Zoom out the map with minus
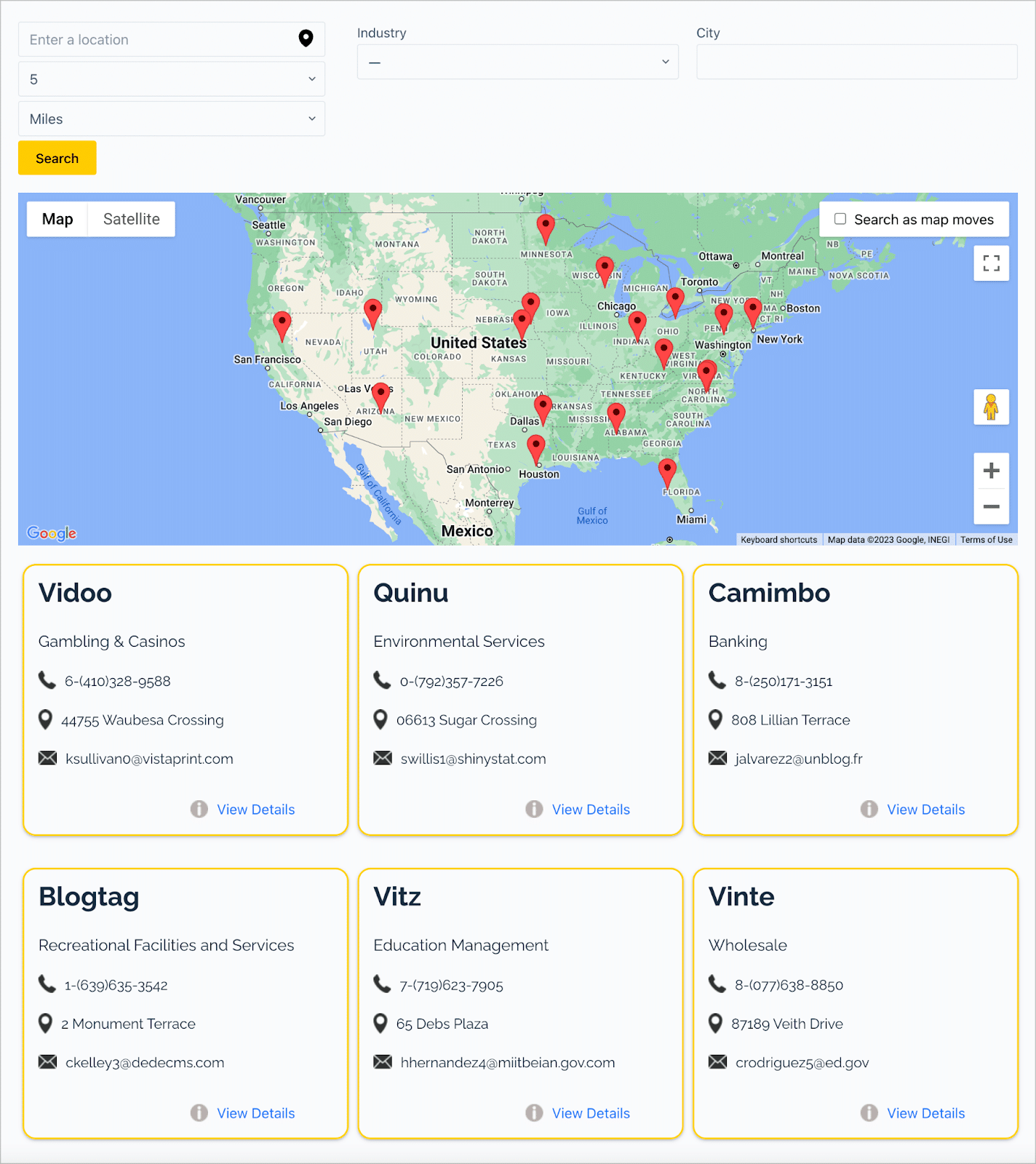Screen dimensions: 1036x1164 [991, 506]
